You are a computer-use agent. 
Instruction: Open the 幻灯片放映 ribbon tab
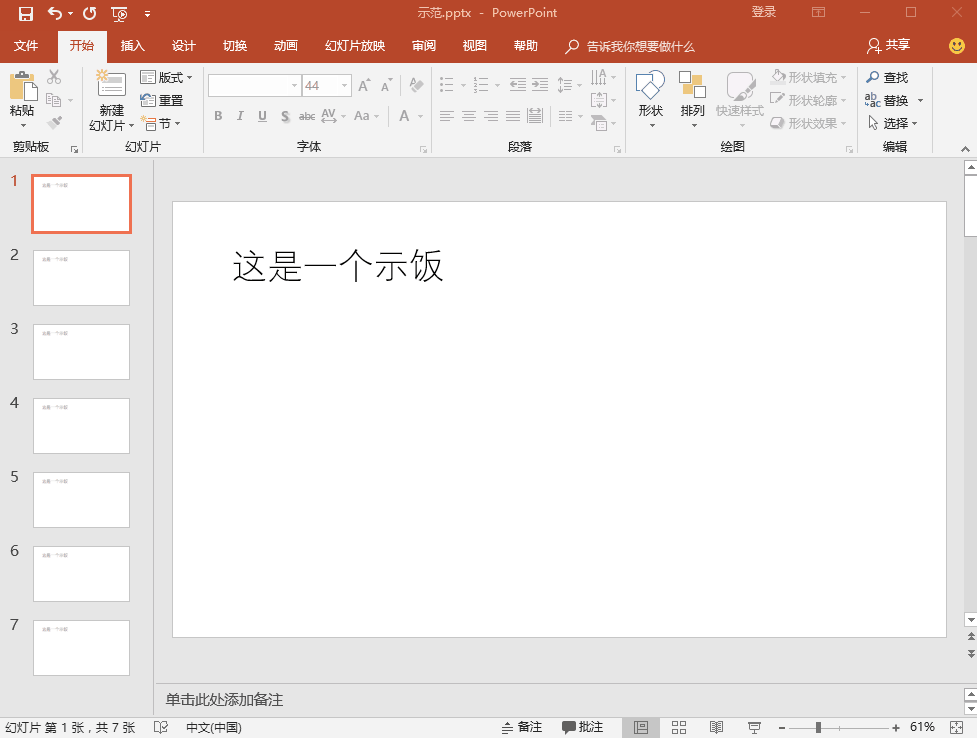354,46
